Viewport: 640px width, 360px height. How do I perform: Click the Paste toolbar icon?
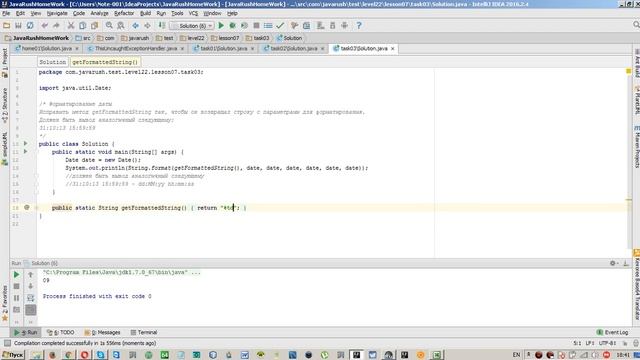tap(94, 25)
